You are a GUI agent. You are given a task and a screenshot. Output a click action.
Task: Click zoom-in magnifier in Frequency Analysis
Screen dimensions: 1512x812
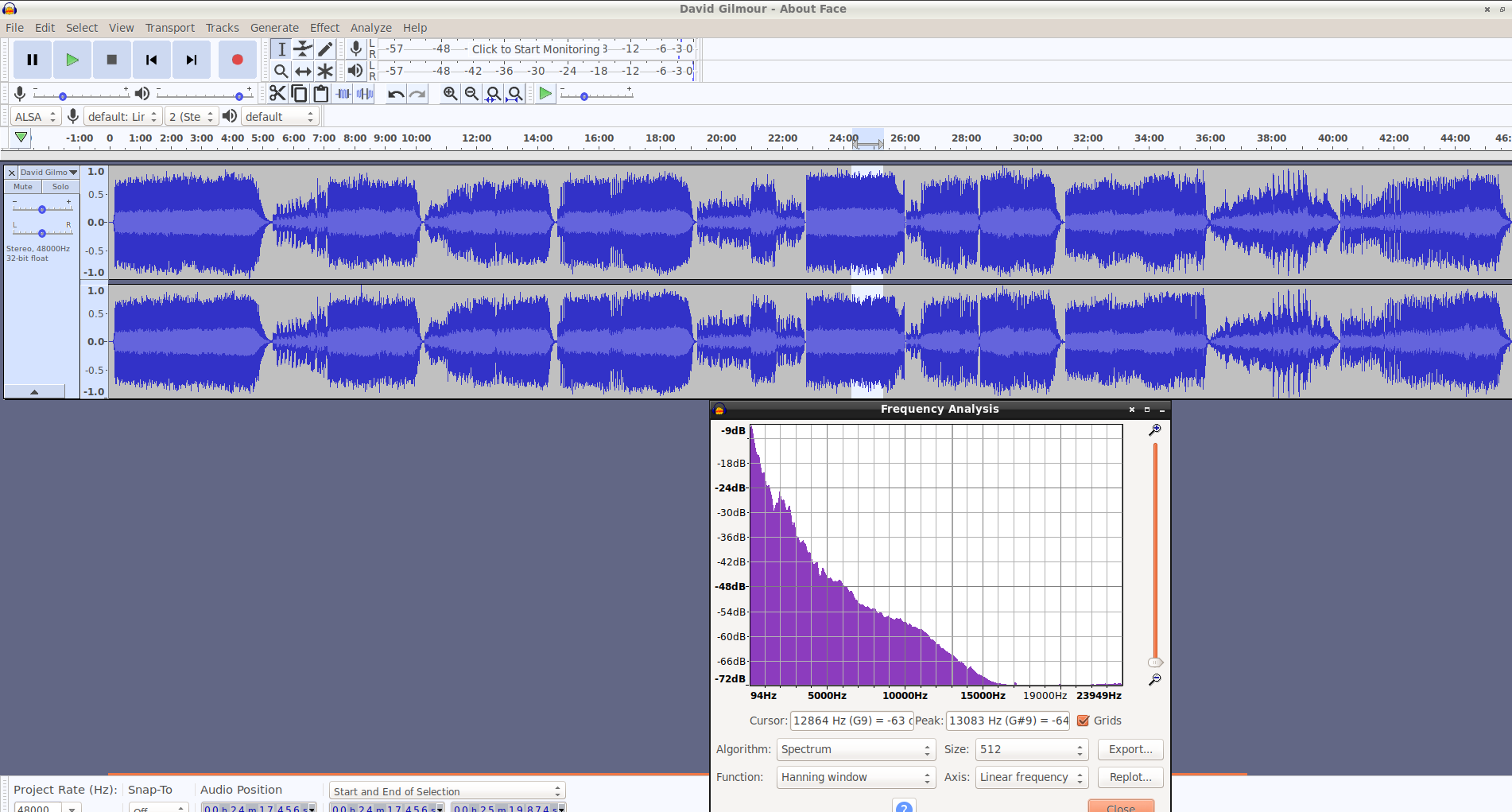click(x=1155, y=429)
